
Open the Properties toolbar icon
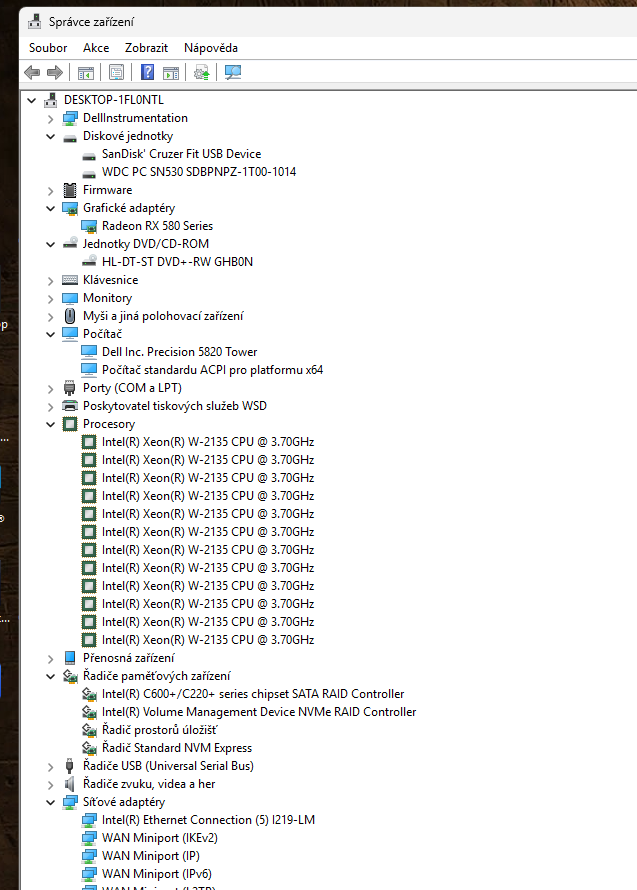point(116,72)
